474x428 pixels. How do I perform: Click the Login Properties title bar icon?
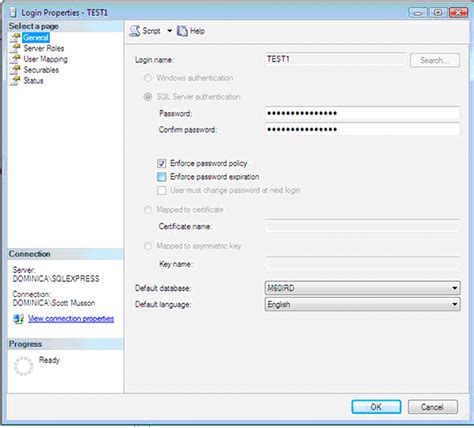point(13,13)
